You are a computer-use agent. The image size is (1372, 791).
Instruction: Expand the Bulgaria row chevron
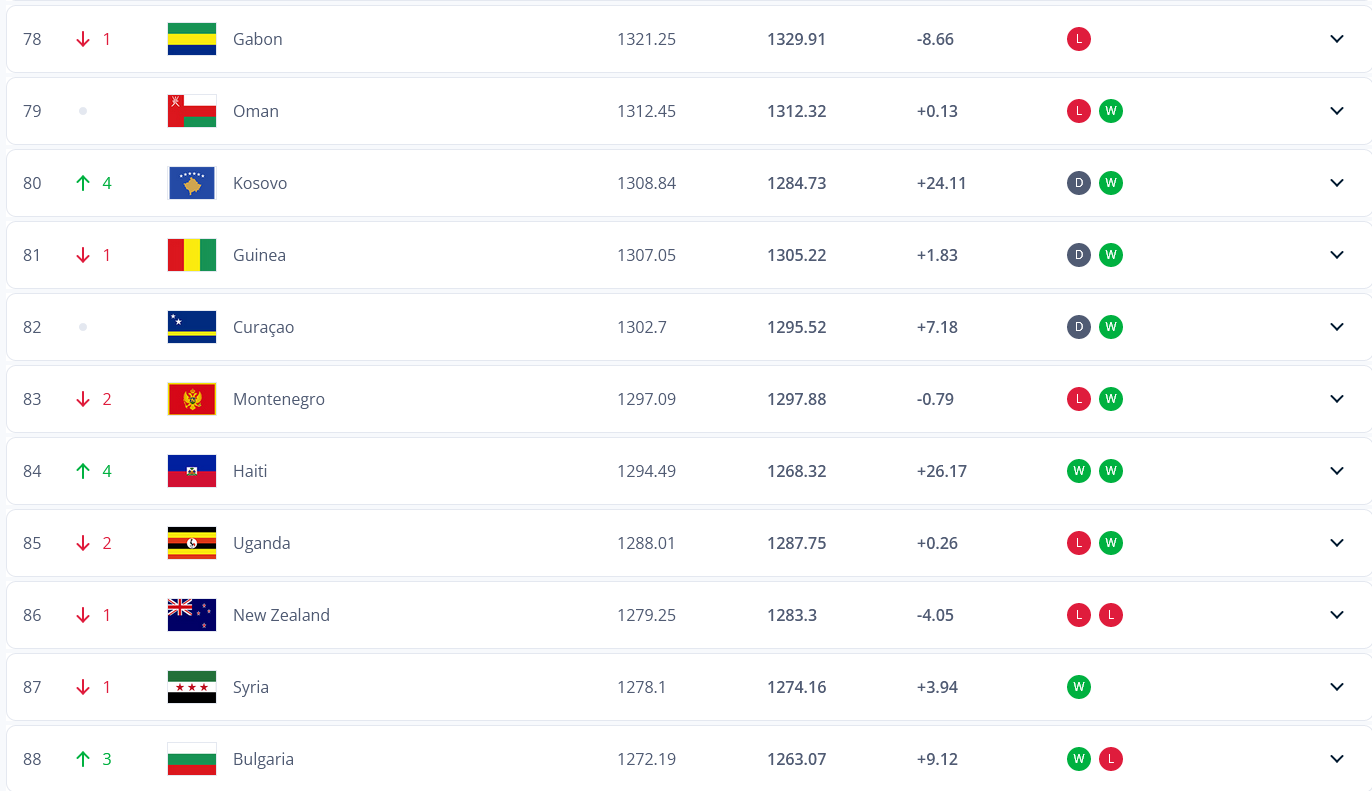(1337, 759)
